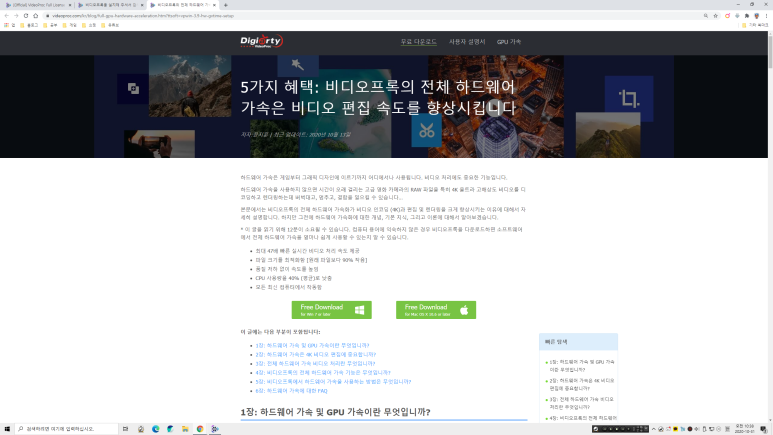Open the Chrome profile avatar

(757, 16)
